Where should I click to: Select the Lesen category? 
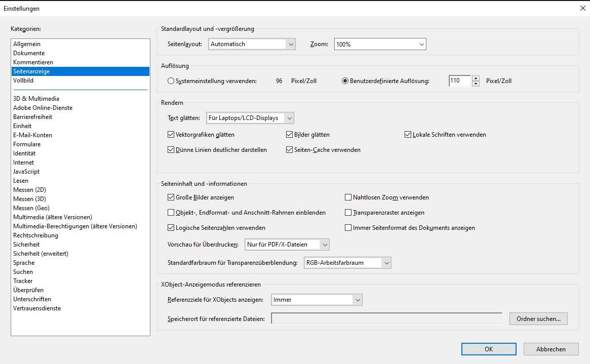click(21, 181)
